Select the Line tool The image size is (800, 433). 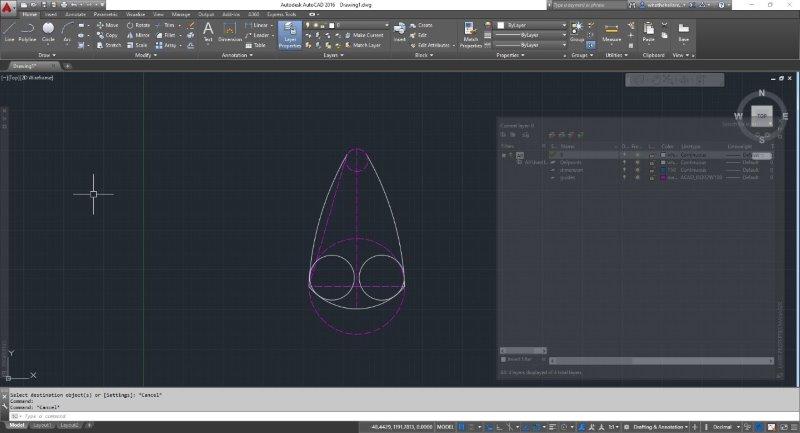pyautogui.click(x=9, y=32)
